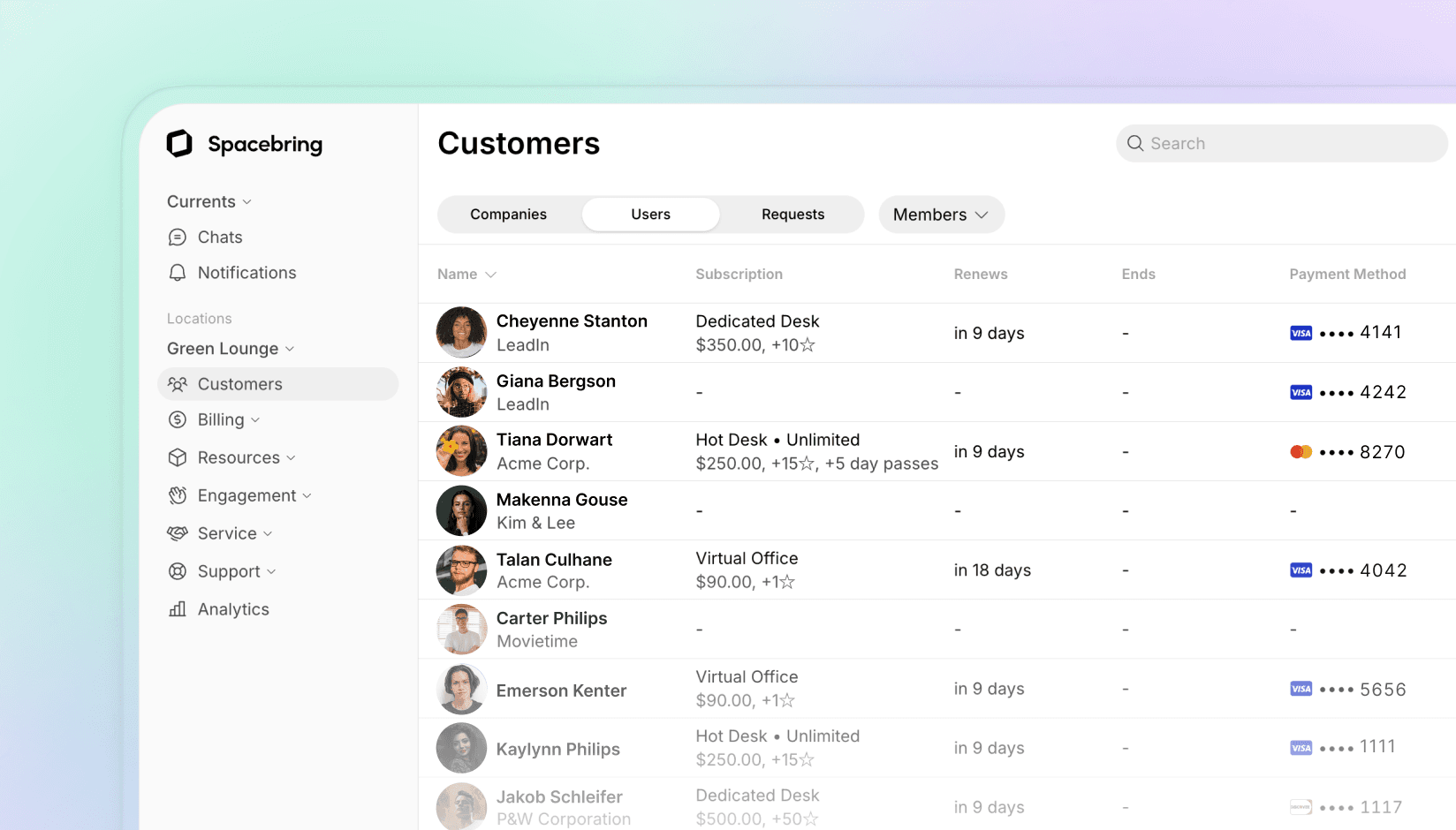Open the Members filter dropdown
This screenshot has width=1456, height=830.
tap(941, 215)
